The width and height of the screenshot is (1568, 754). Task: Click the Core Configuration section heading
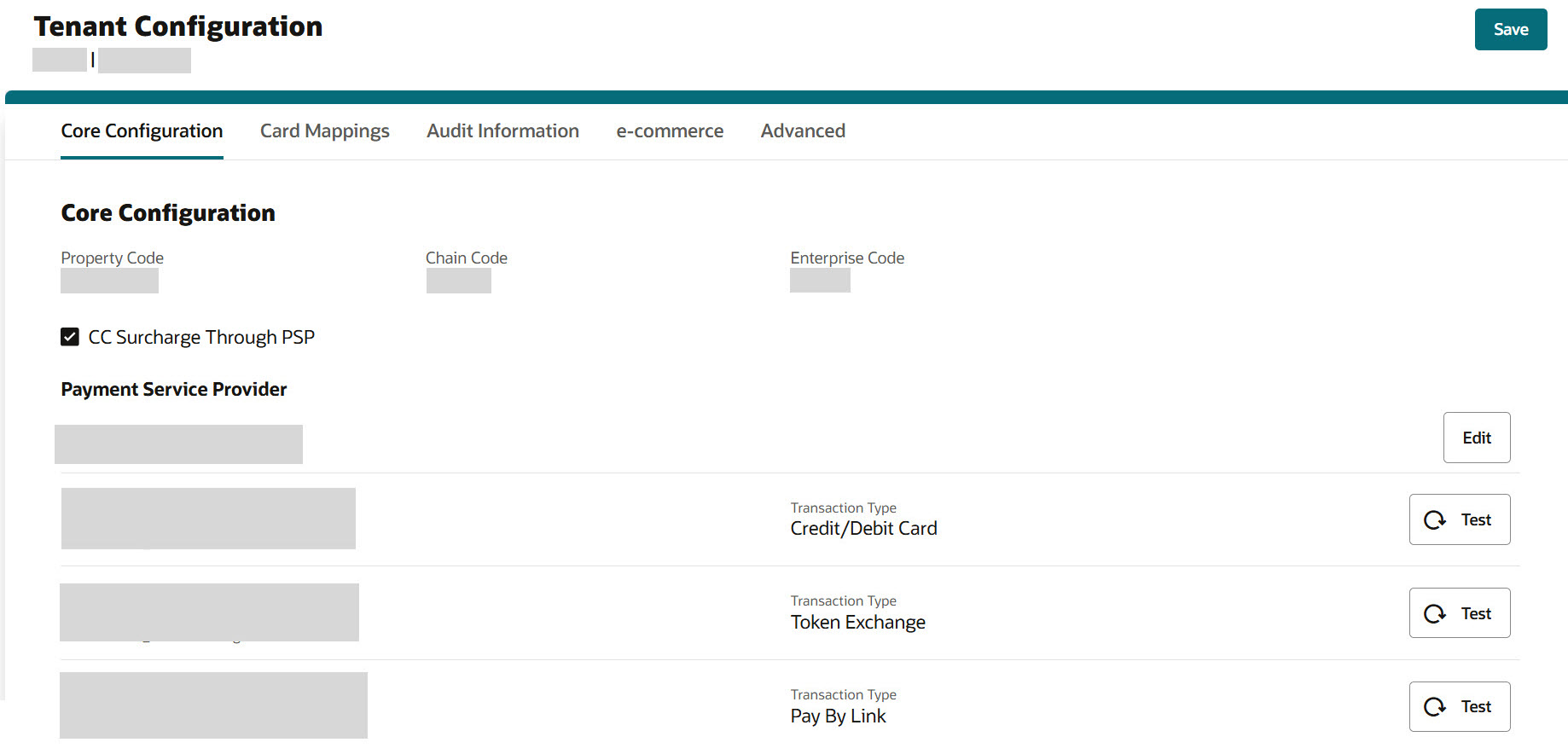pyautogui.click(x=168, y=212)
